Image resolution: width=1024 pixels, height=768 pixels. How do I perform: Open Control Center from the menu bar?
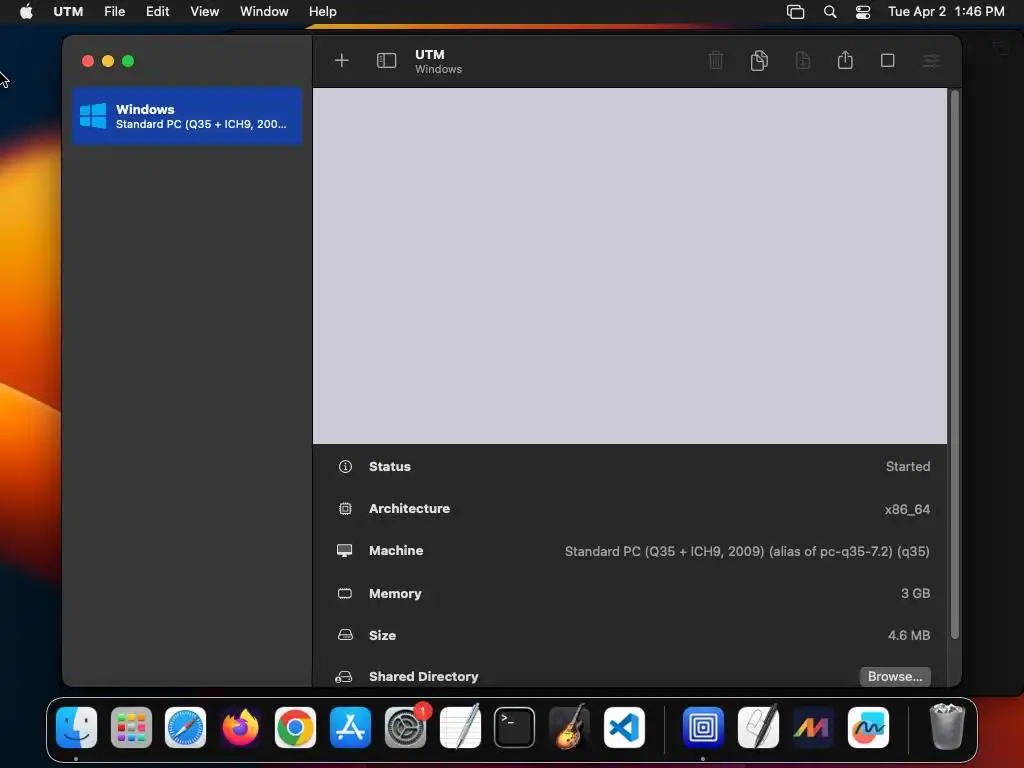coord(863,12)
